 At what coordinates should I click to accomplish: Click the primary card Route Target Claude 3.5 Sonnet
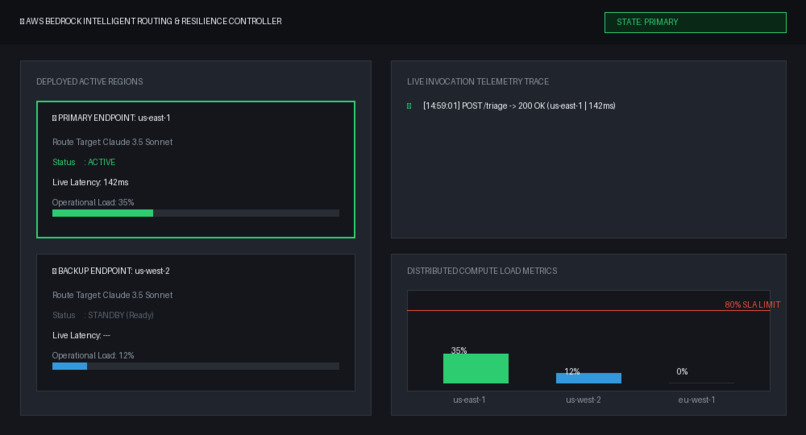[x=113, y=142]
